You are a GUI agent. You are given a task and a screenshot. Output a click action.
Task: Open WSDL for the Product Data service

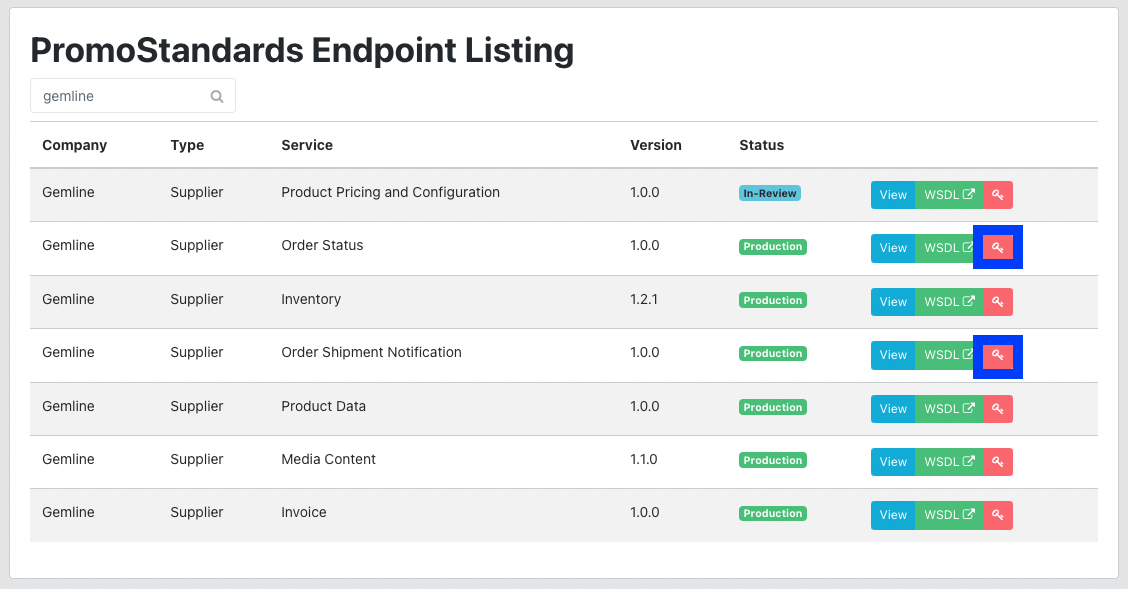click(x=949, y=409)
